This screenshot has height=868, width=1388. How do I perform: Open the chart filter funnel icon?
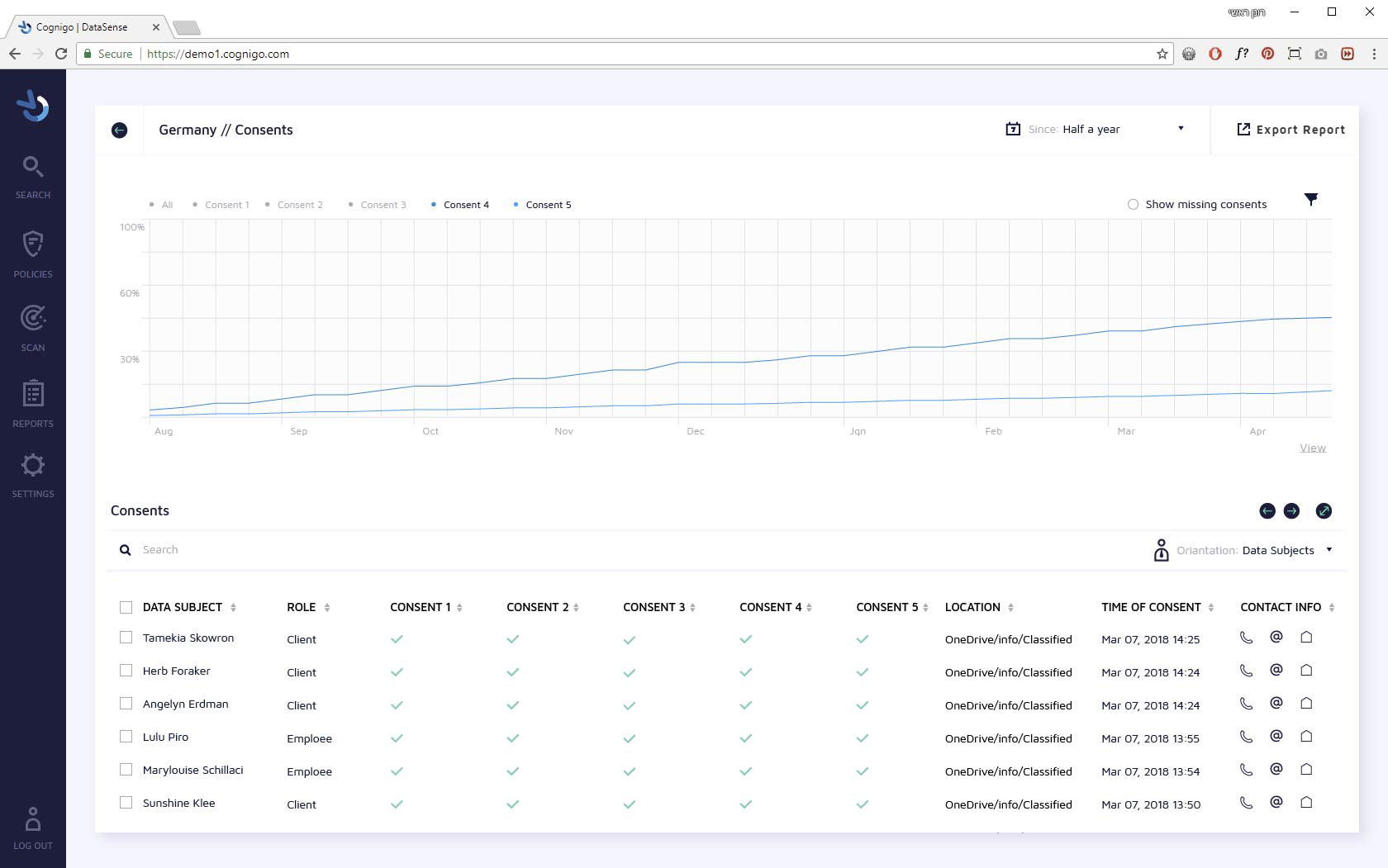point(1311,199)
